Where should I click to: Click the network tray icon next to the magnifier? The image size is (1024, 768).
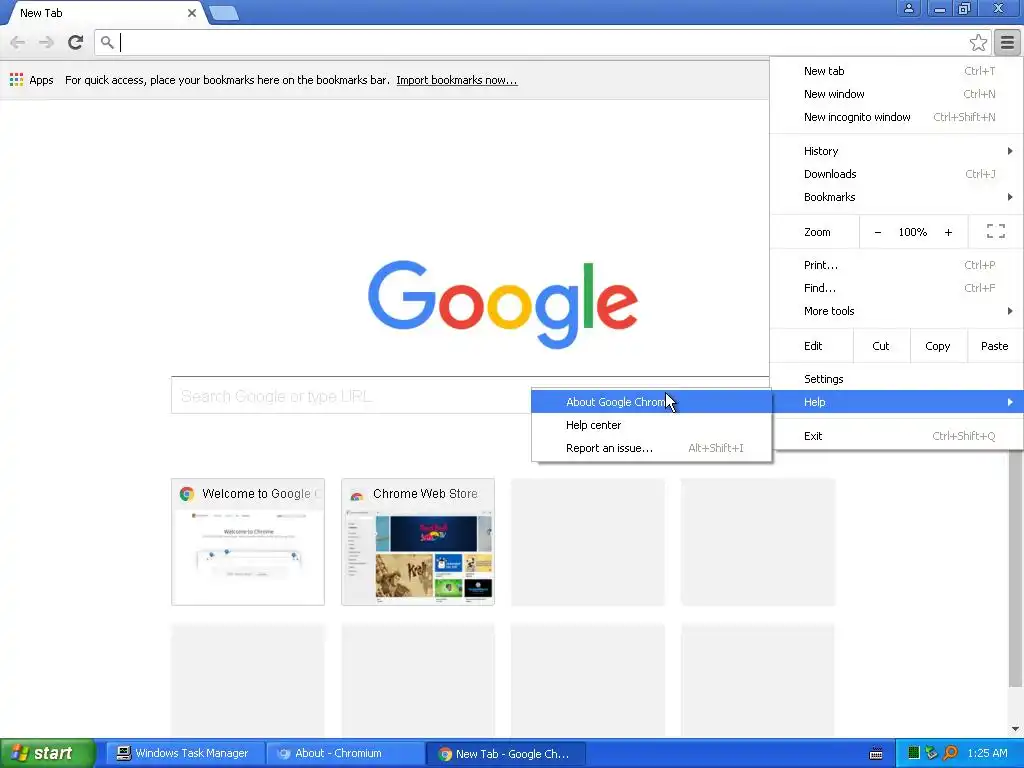point(931,753)
